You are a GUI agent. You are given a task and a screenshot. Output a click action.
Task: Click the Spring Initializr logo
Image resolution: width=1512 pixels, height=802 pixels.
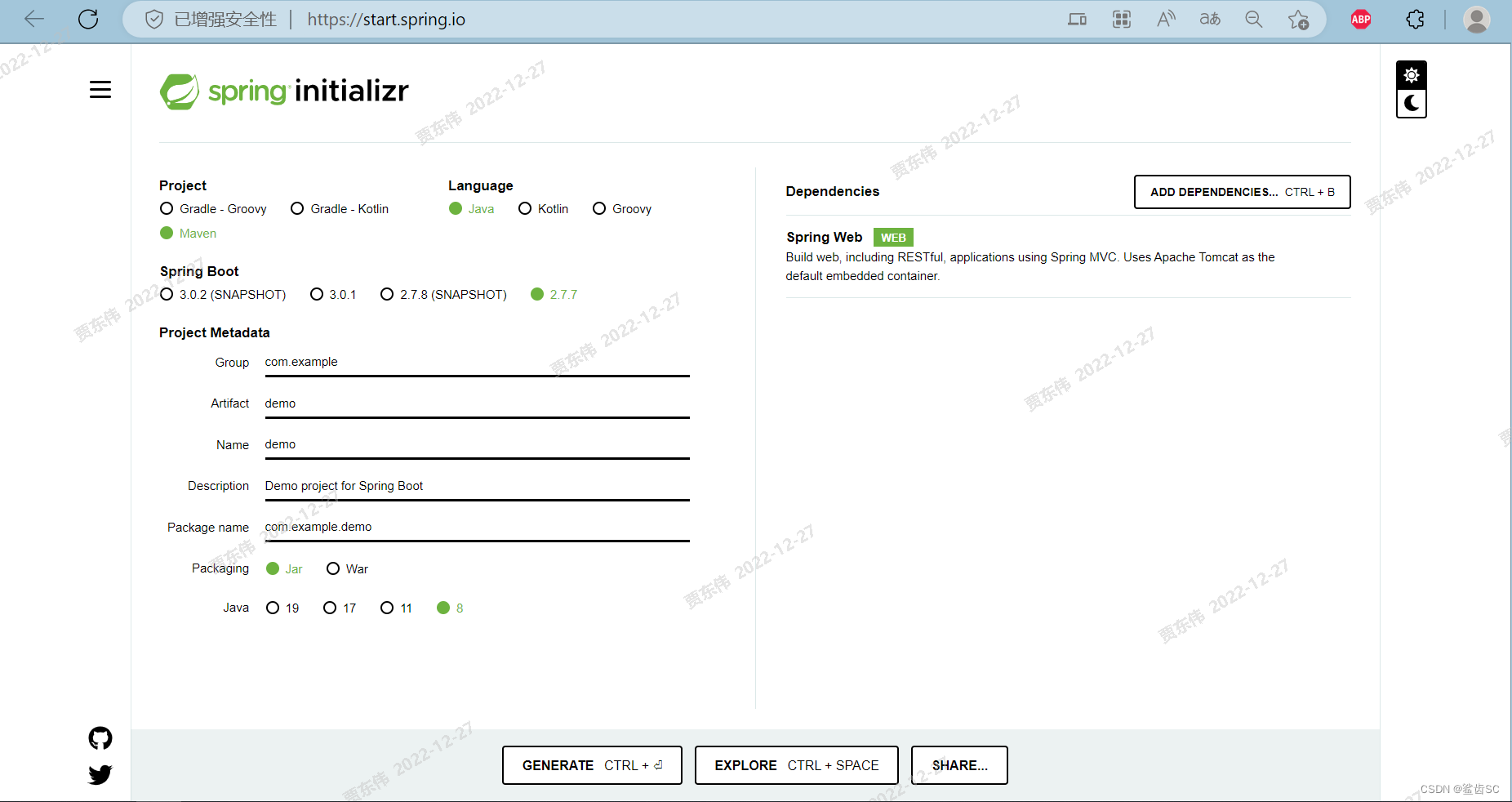[x=284, y=91]
